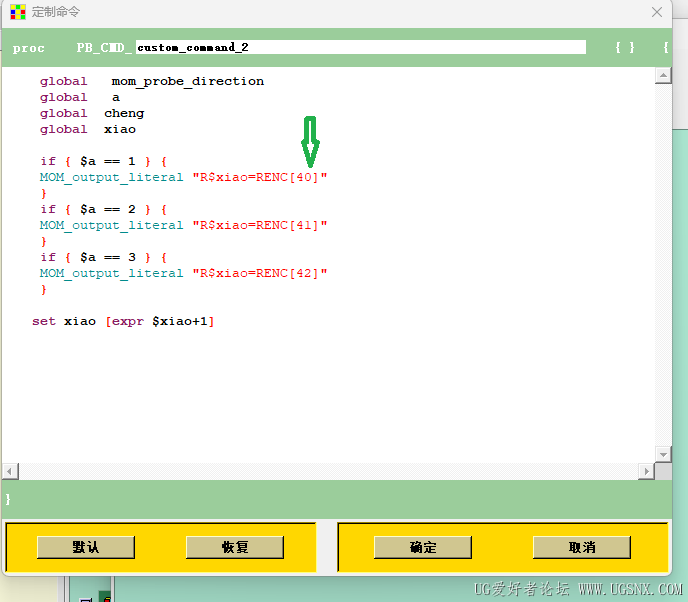Click the 默认 (Default) button
The height and width of the screenshot is (602, 688).
click(x=86, y=547)
